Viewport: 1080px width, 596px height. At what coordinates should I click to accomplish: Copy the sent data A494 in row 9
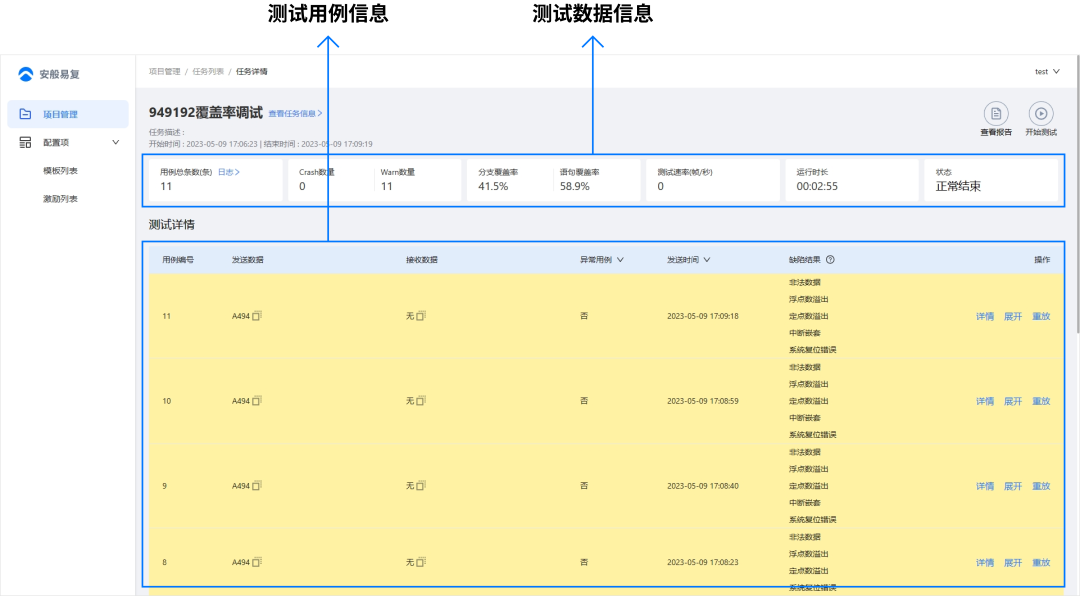[257, 486]
